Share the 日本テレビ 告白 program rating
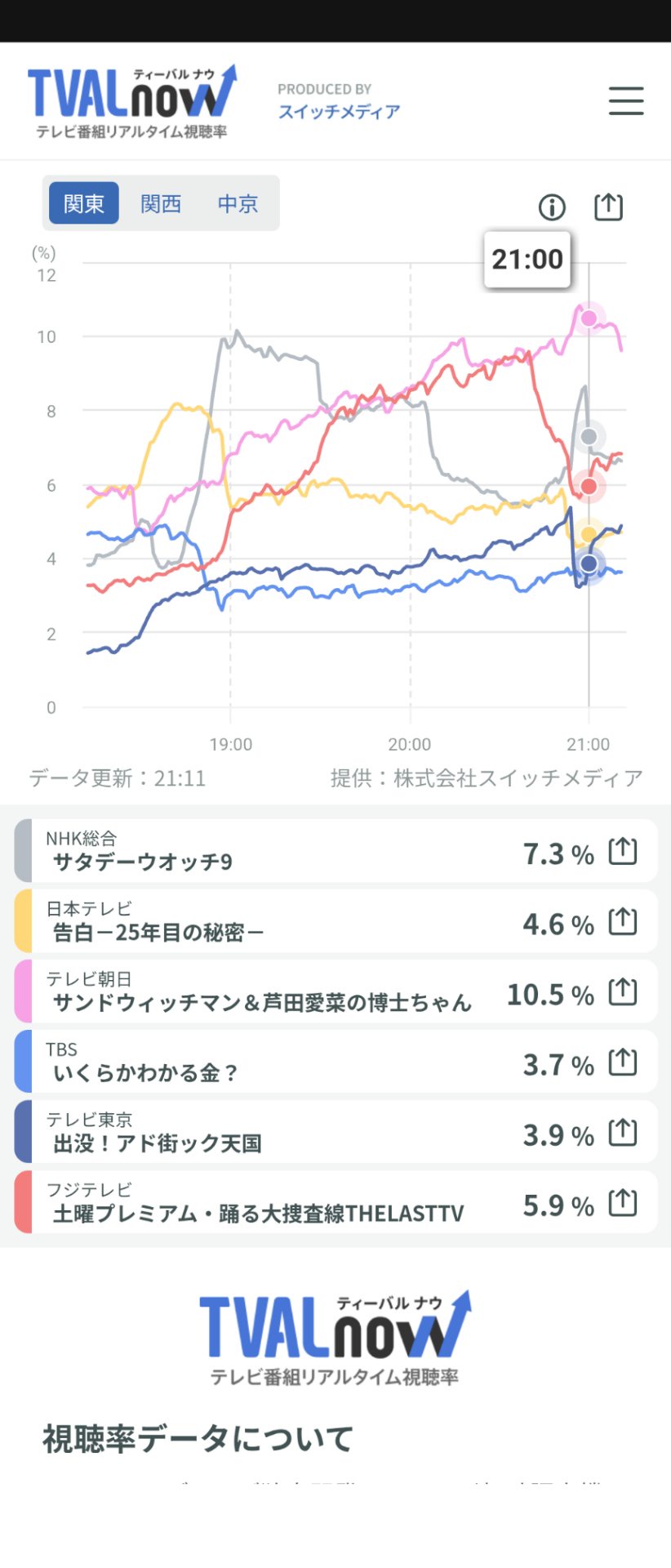The height and width of the screenshot is (1568, 671). [x=623, y=921]
